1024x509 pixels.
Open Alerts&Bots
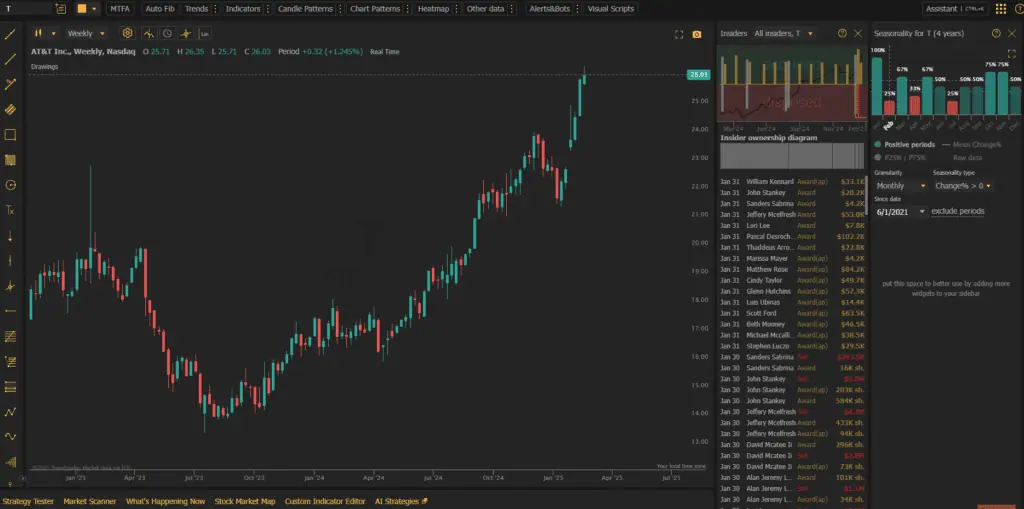[x=549, y=9]
